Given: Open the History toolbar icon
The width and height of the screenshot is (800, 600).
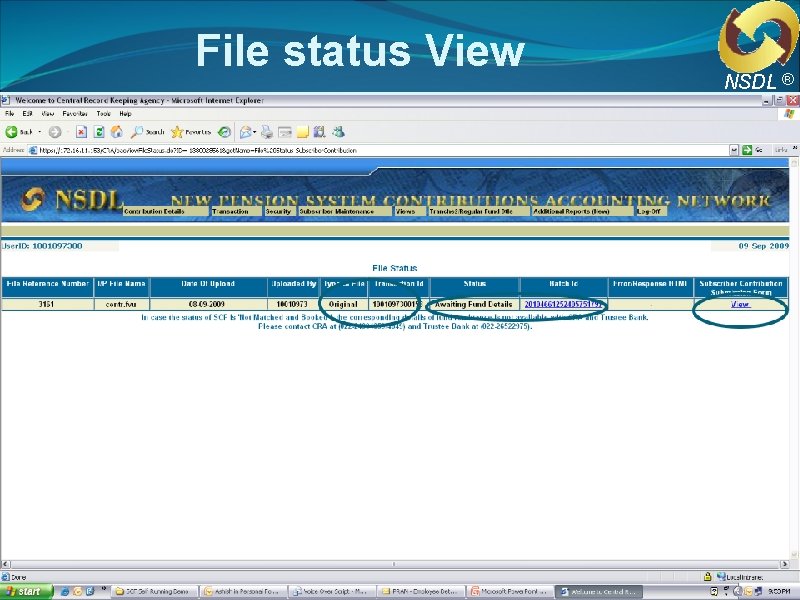Looking at the screenshot, I should coord(224,132).
